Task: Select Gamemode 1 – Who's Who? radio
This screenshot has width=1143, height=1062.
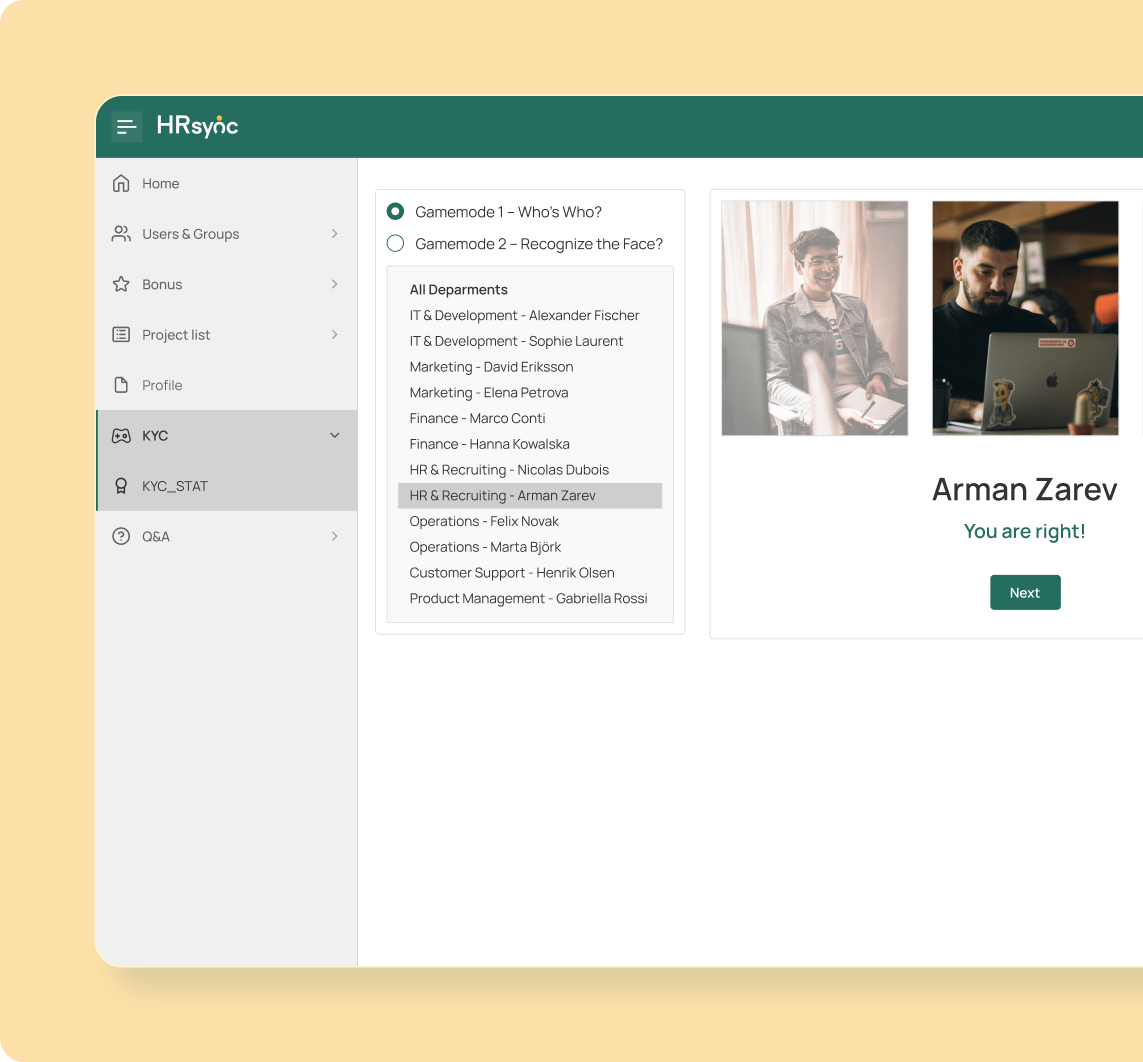Action: tap(395, 211)
